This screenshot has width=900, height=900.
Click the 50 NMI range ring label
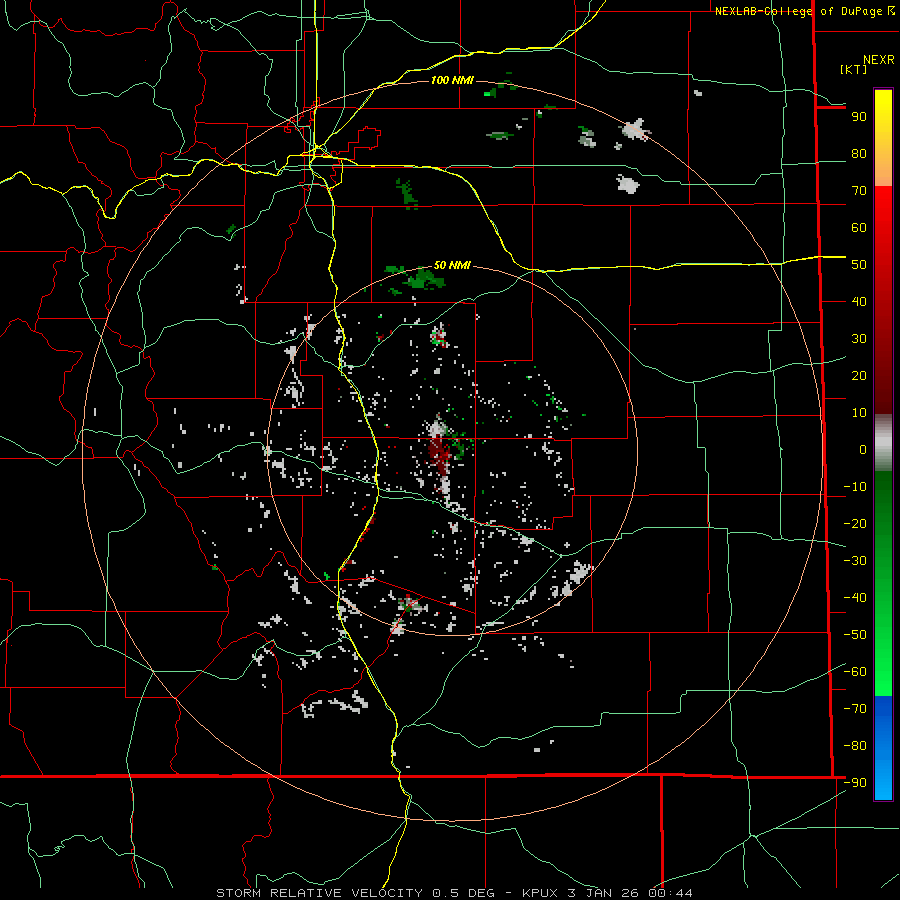click(452, 265)
